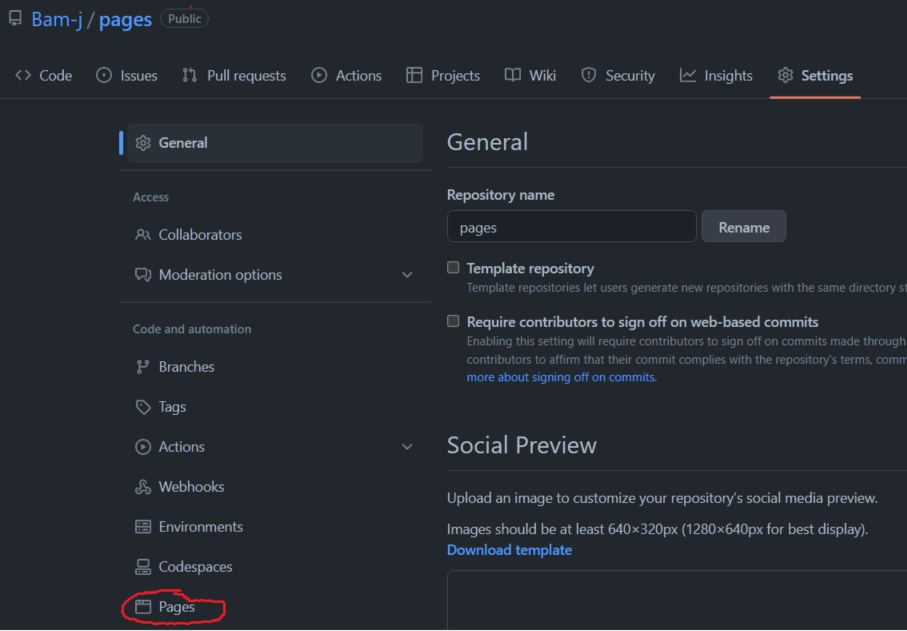
Task: Select General in the settings sidebar
Action: (x=275, y=143)
